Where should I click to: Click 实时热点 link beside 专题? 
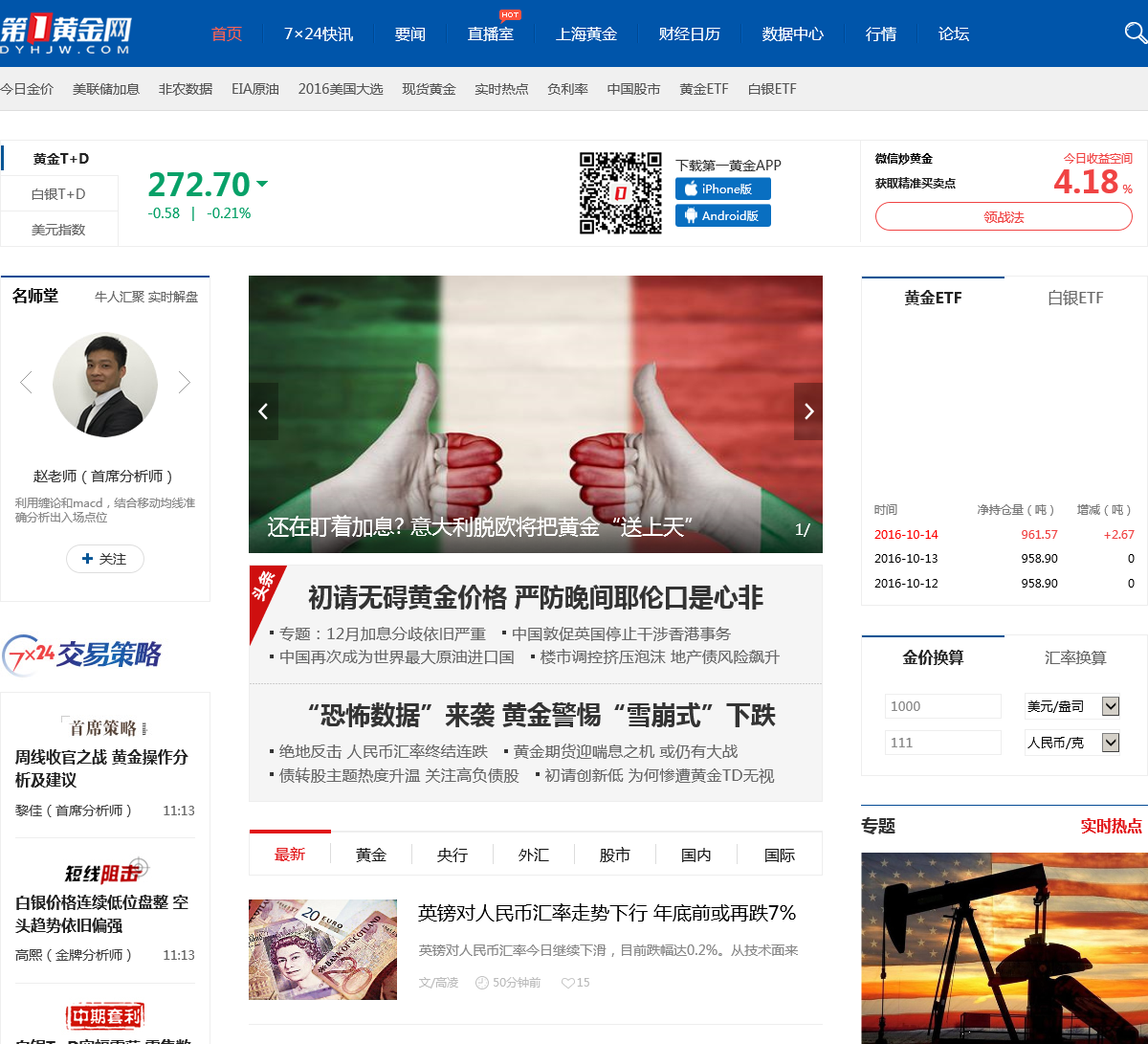[x=1112, y=826]
